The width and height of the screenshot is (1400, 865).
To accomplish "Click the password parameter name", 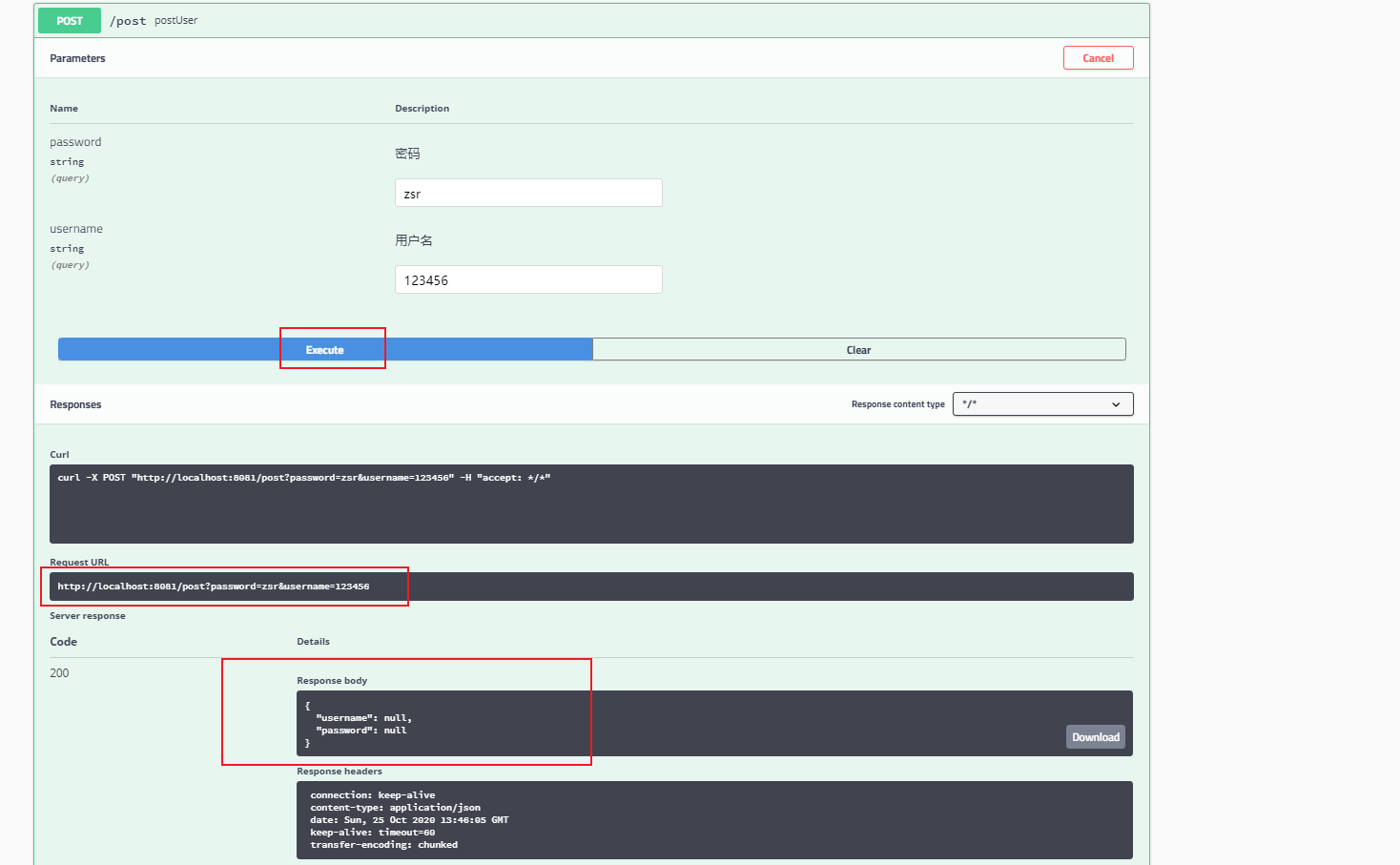I will click(x=75, y=142).
